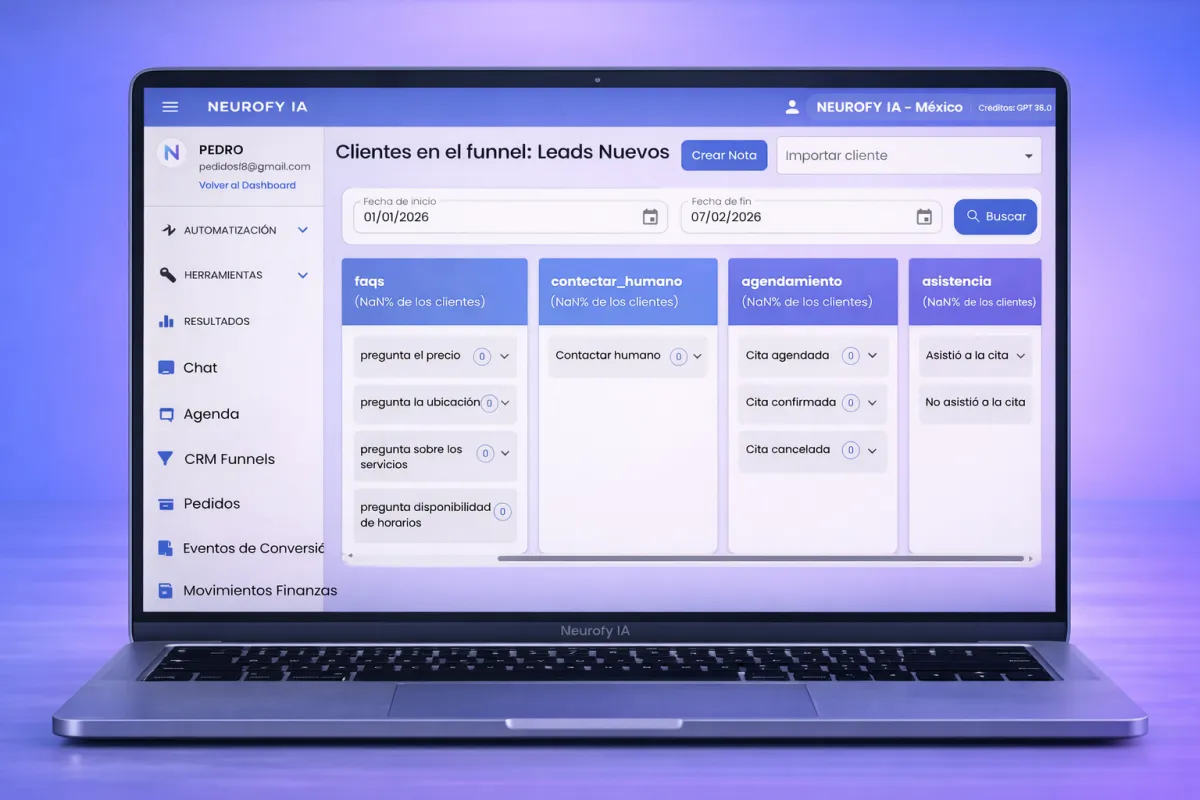Click the count badge for Contactar humano
The image size is (1200, 800).
pos(679,356)
